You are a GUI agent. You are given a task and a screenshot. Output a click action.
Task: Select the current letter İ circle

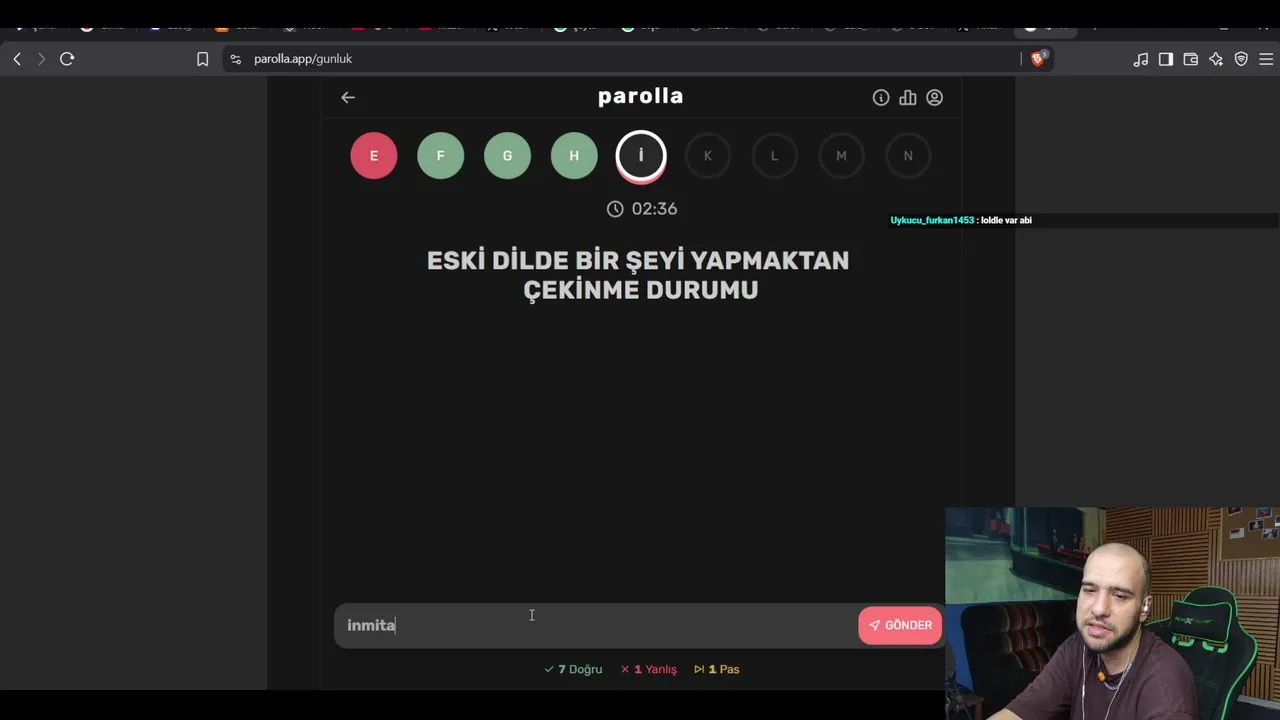click(641, 156)
